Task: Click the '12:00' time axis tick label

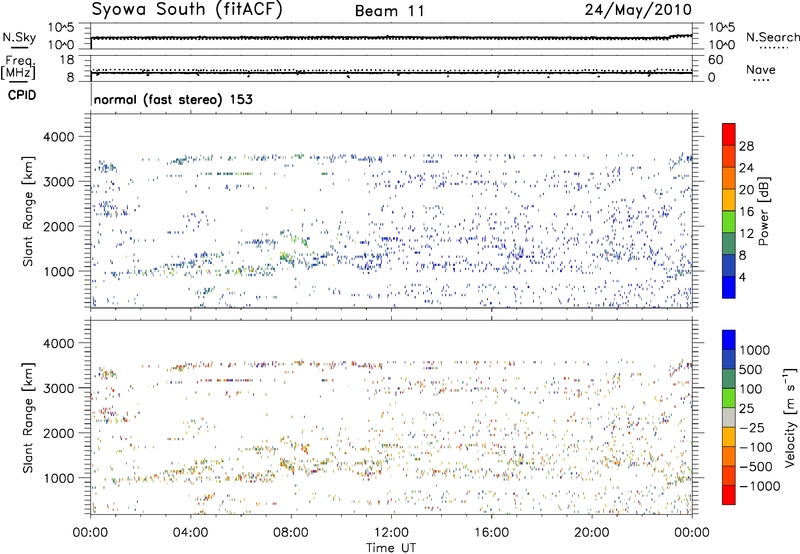Action: click(391, 533)
